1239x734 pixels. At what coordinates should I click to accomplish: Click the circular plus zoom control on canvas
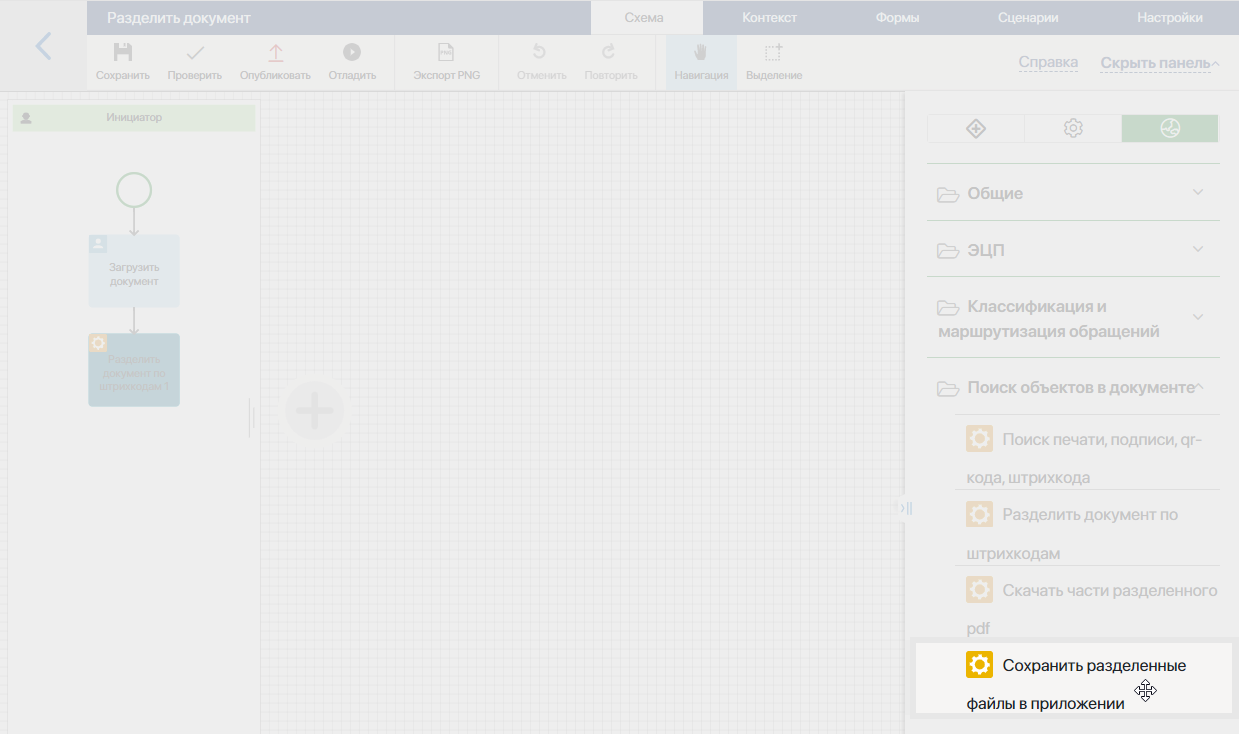[315, 410]
